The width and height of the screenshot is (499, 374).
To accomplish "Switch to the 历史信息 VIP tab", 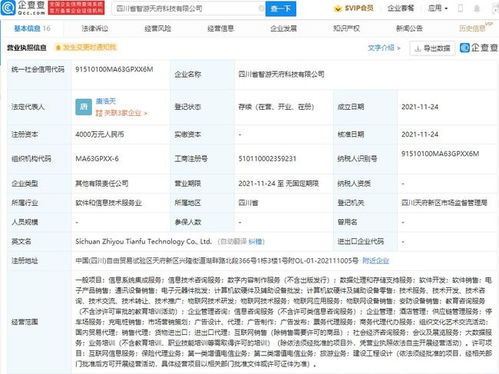I will point(475,28).
